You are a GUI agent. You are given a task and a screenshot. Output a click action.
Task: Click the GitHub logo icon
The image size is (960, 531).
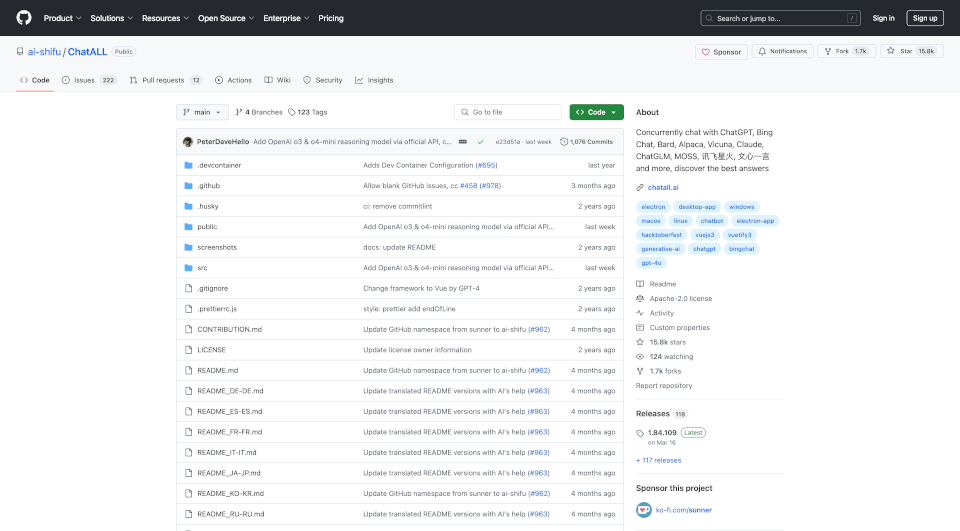24,18
